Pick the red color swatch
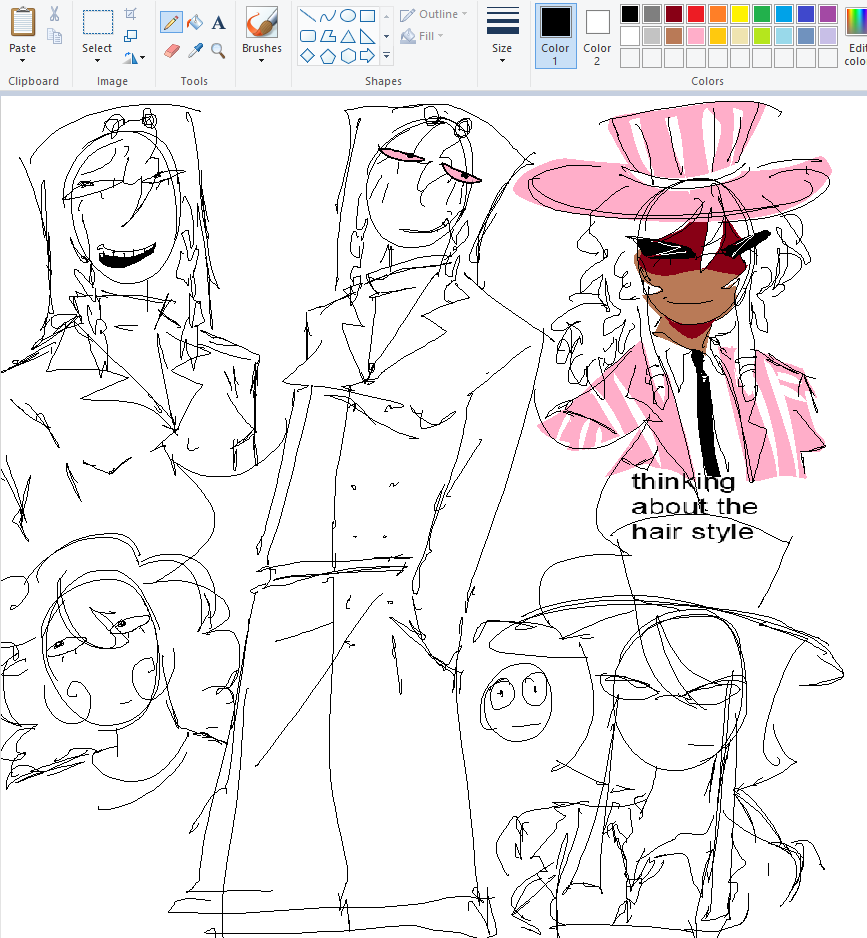867x938 pixels. click(x=696, y=13)
